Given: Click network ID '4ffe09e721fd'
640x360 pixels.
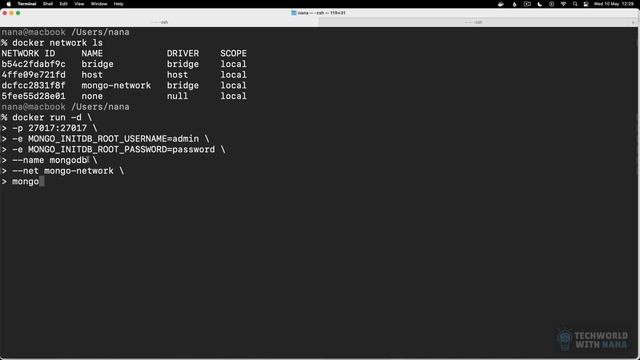Looking at the screenshot, I should pos(33,75).
